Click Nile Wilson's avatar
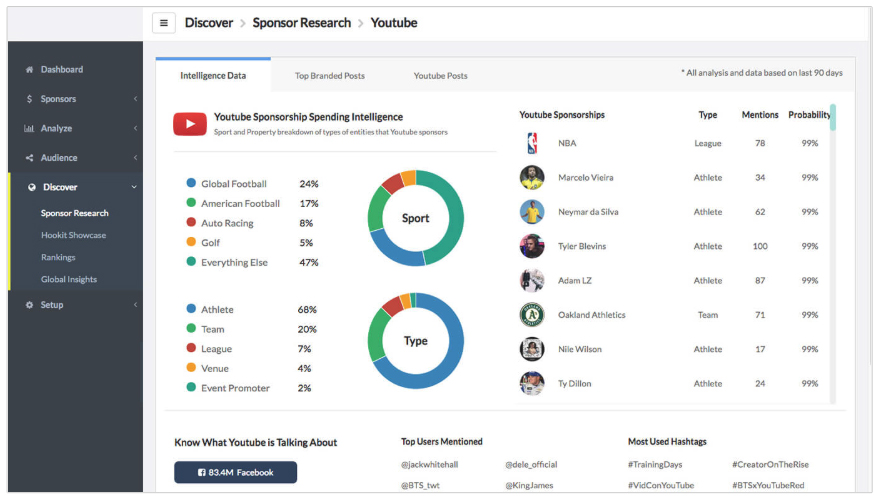This screenshot has height=500, width=878. click(x=532, y=349)
